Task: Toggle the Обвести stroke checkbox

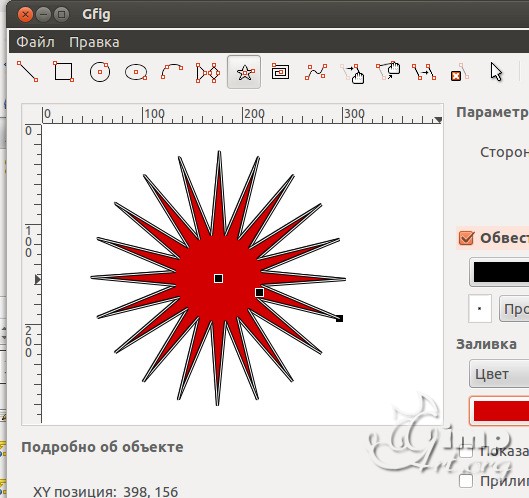Action: coord(466,238)
